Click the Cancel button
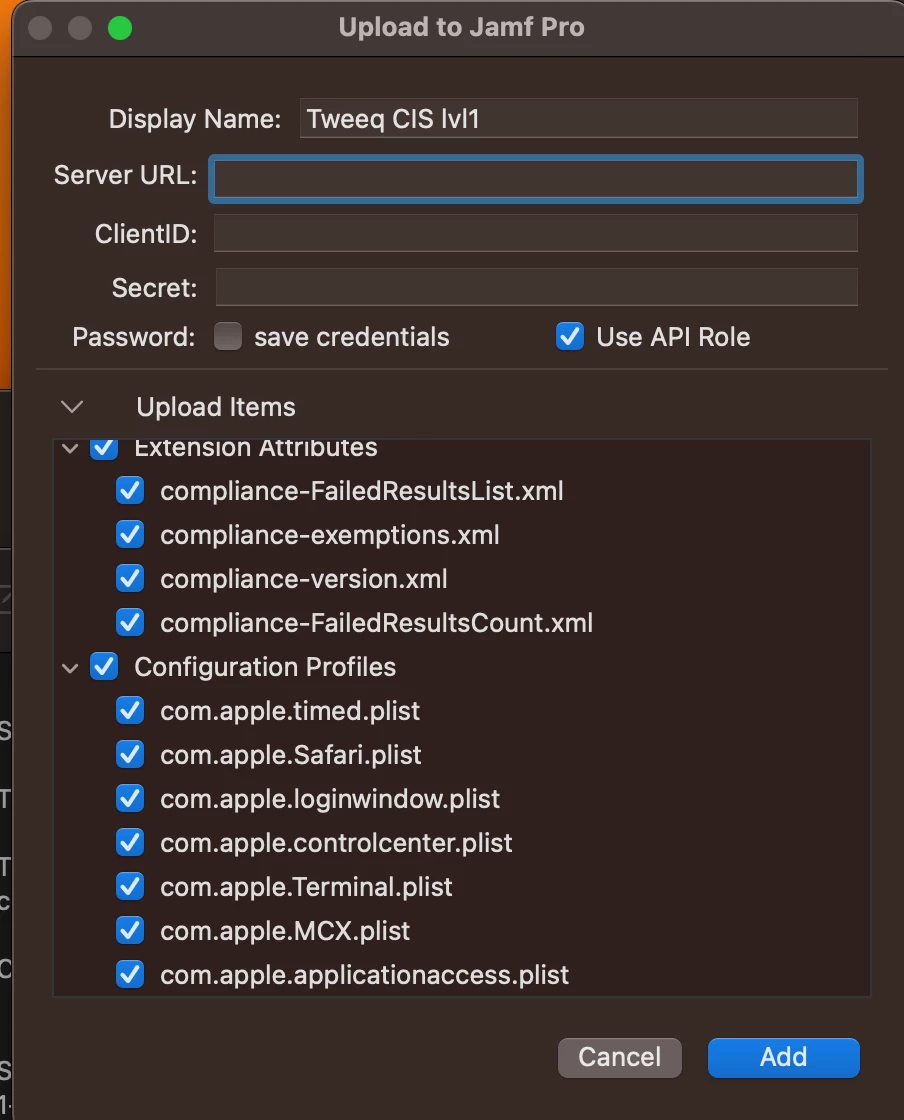Image resolution: width=904 pixels, height=1120 pixels. pyautogui.click(x=620, y=1057)
